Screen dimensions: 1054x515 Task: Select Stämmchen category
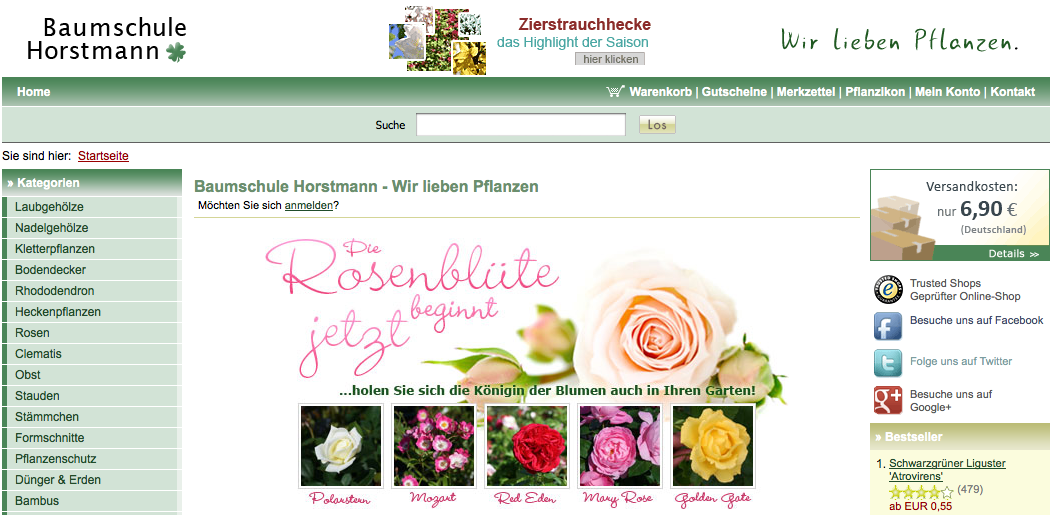click(91, 417)
